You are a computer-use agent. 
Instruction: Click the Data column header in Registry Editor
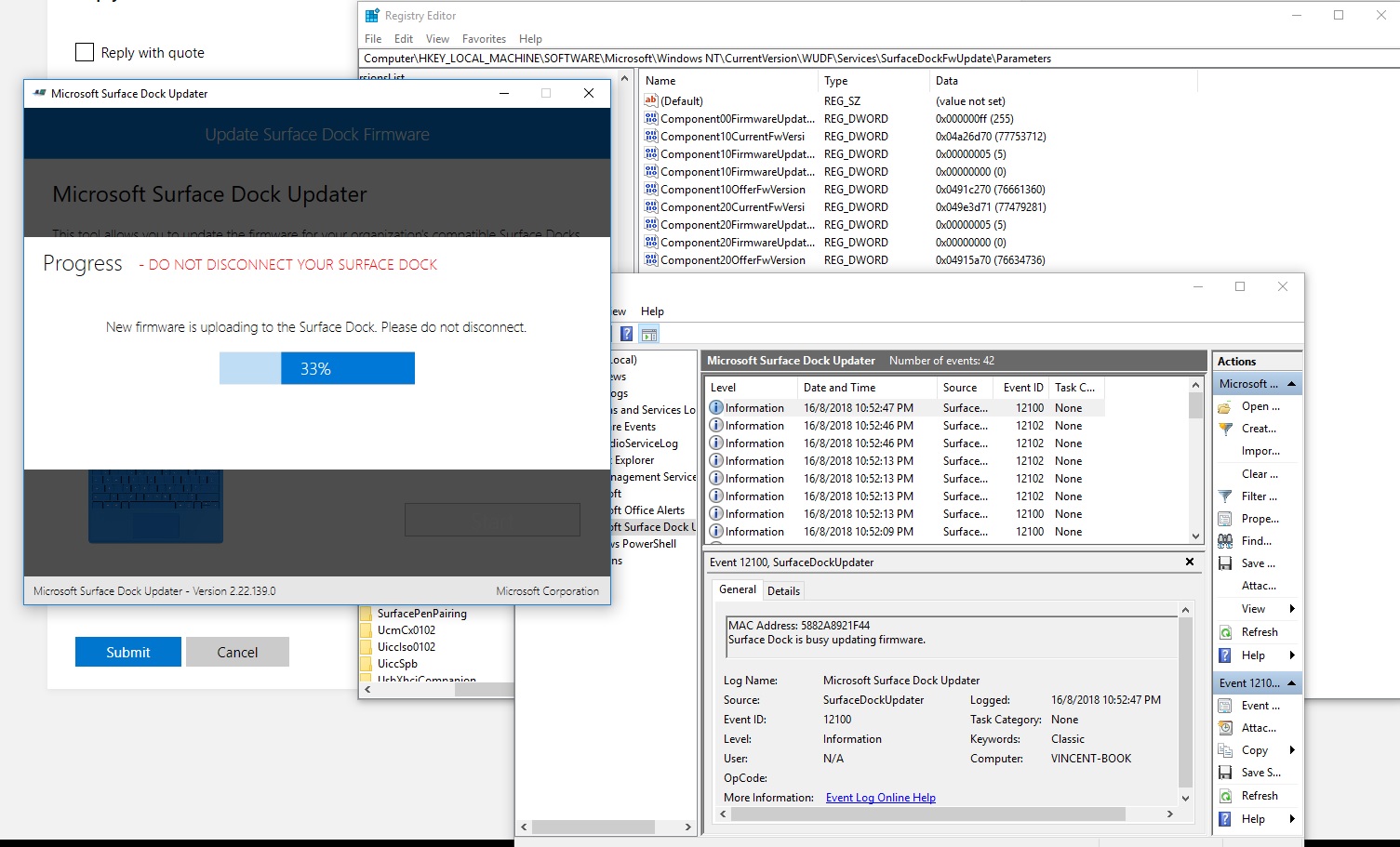pos(1063,81)
